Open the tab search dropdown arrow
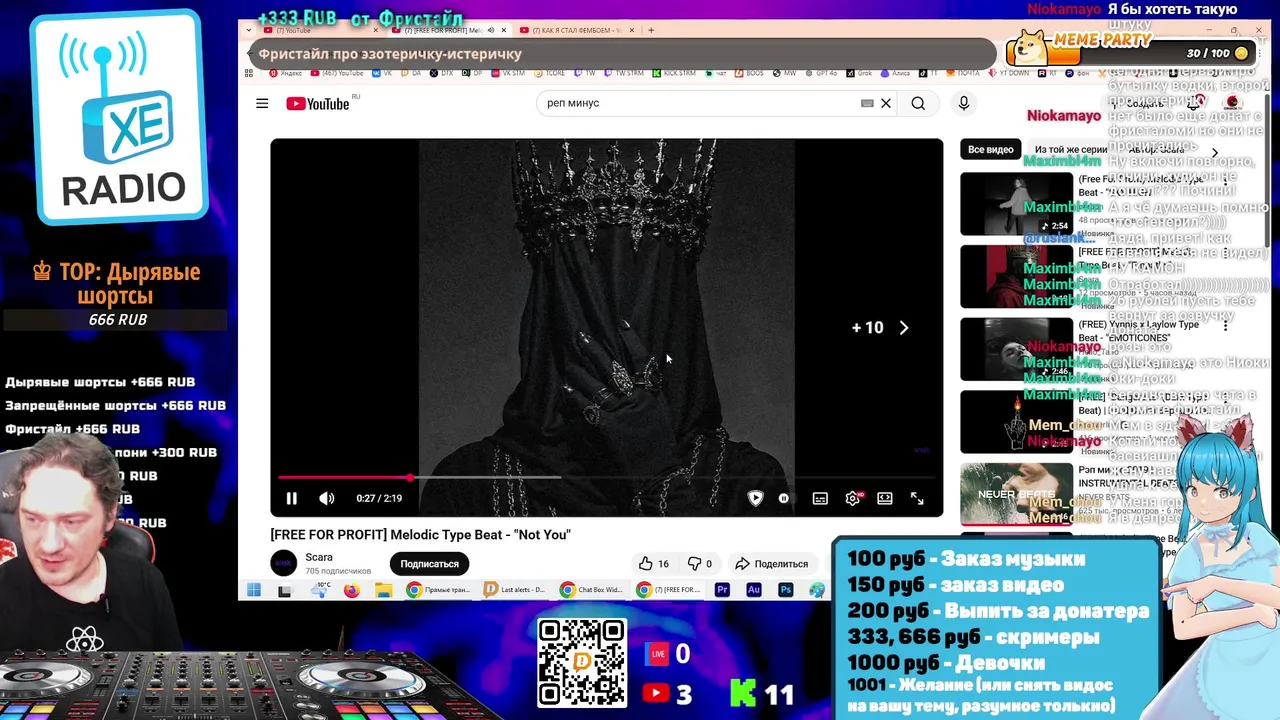 [248, 30]
